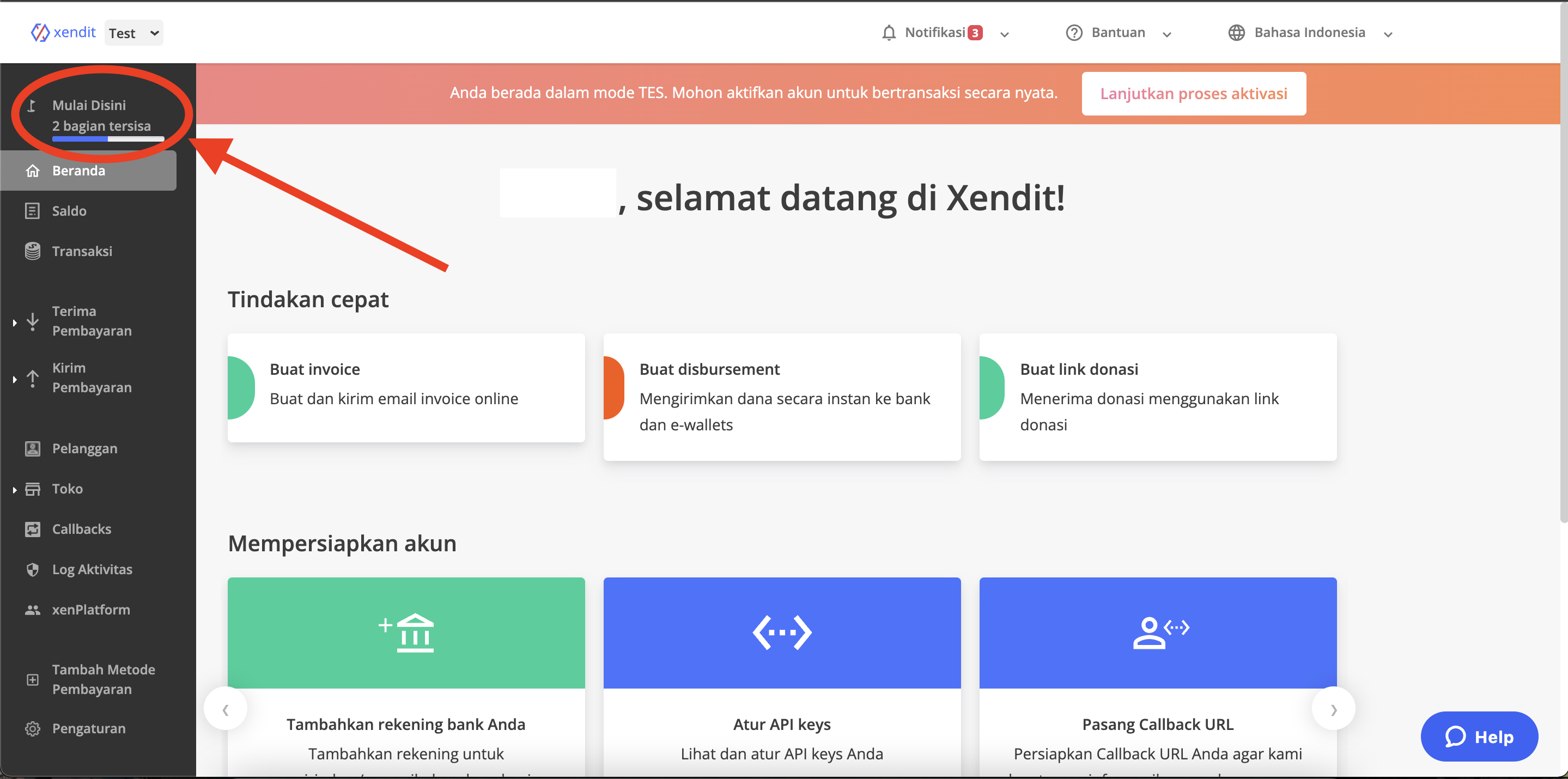
Task: Click the Notifikasi badge showing 3
Action: [975, 33]
